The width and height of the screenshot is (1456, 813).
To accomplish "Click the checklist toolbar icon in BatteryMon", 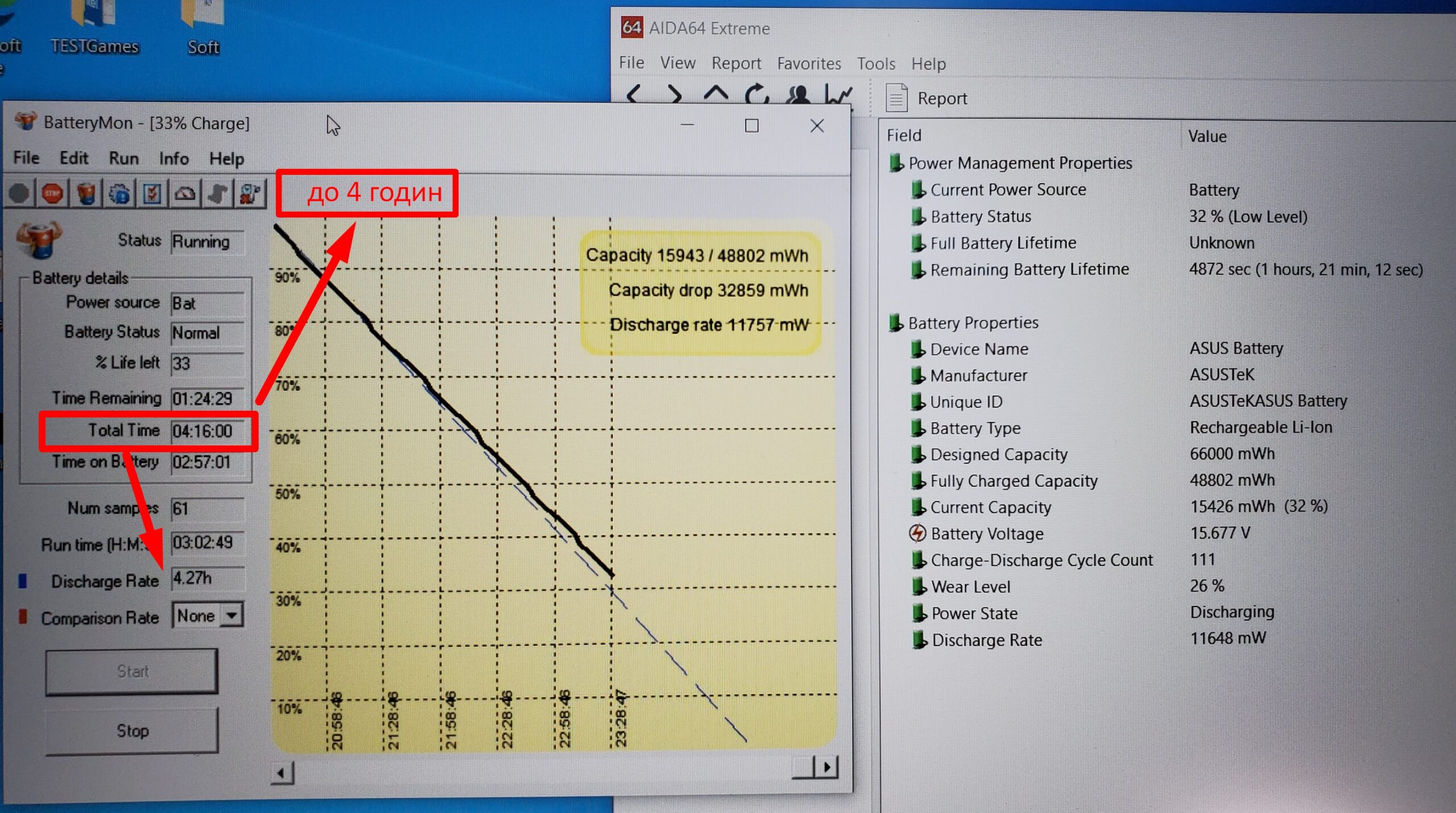I will 152,194.
